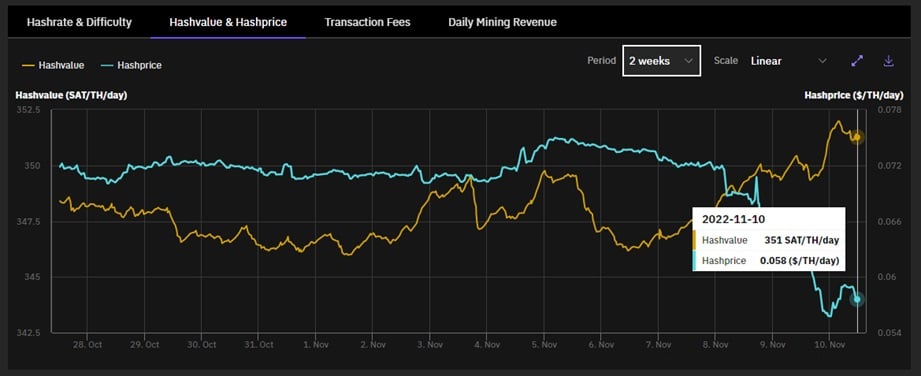This screenshot has height=376, width=921.
Task: Click the 7. Nov axis label
Action: [x=657, y=344]
